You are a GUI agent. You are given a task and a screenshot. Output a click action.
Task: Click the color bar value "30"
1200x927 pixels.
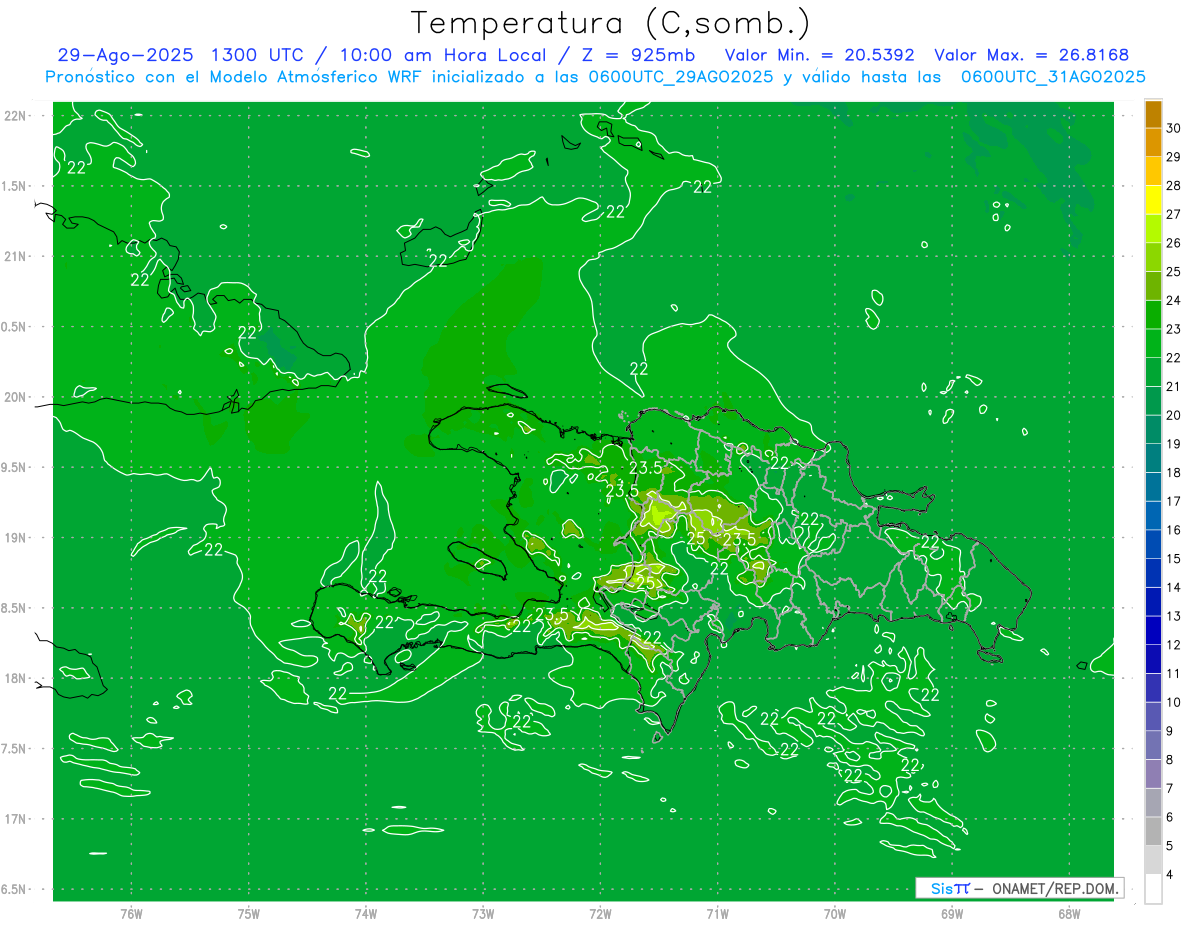[x=1174, y=128]
